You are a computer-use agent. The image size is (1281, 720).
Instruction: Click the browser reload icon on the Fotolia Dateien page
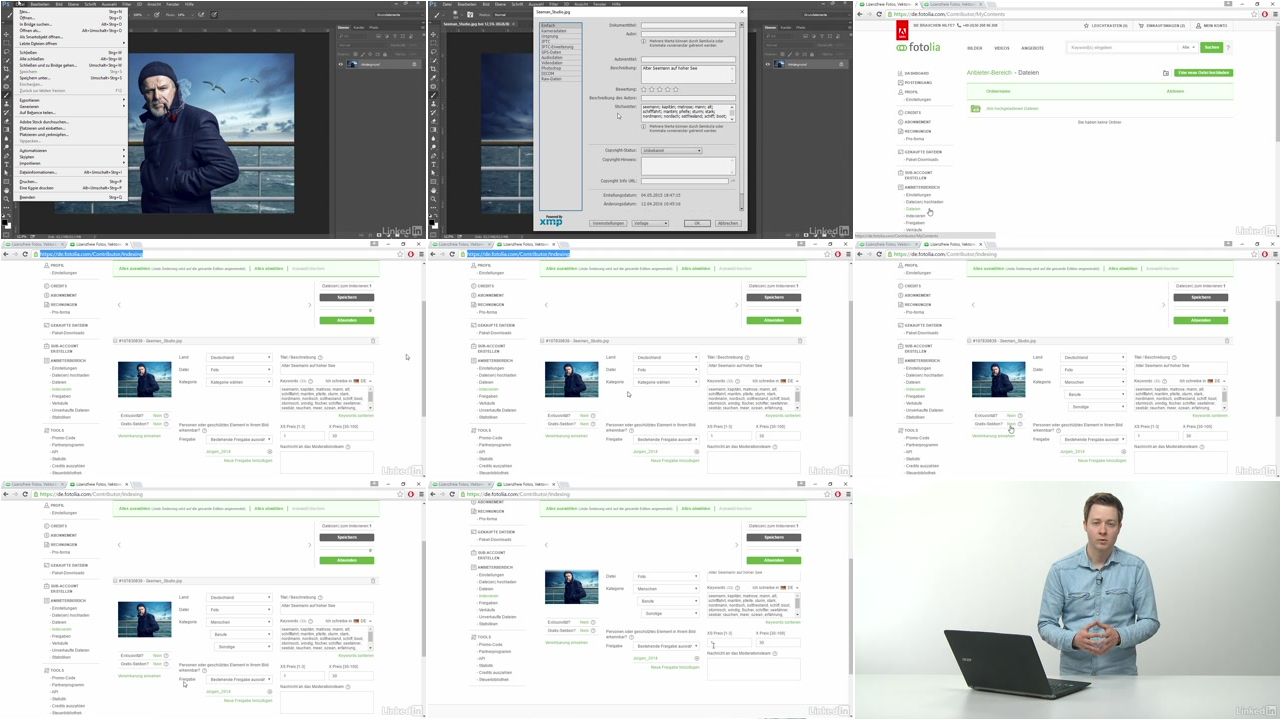click(879, 14)
